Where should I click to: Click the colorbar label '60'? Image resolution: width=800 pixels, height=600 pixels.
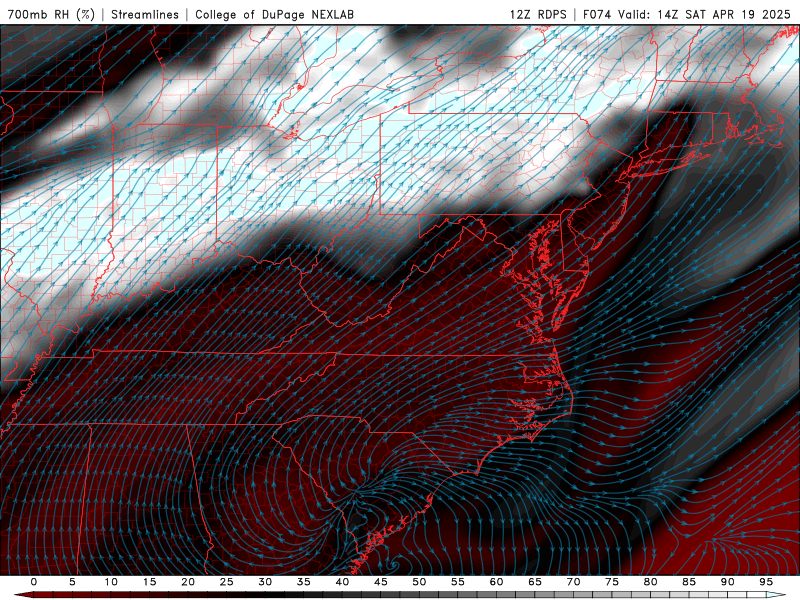click(496, 582)
